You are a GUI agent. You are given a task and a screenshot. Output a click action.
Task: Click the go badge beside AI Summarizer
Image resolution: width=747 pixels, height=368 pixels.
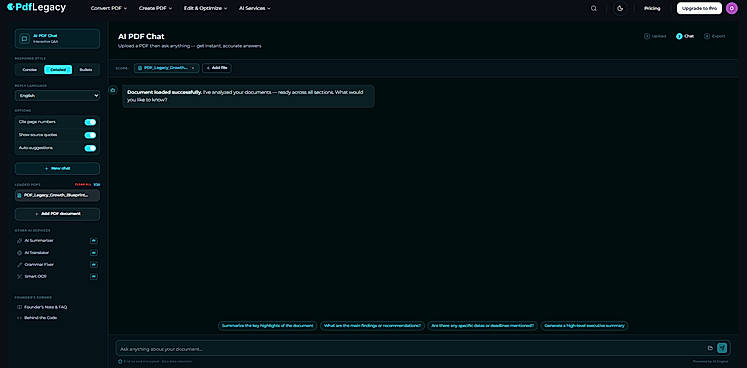[94, 241]
